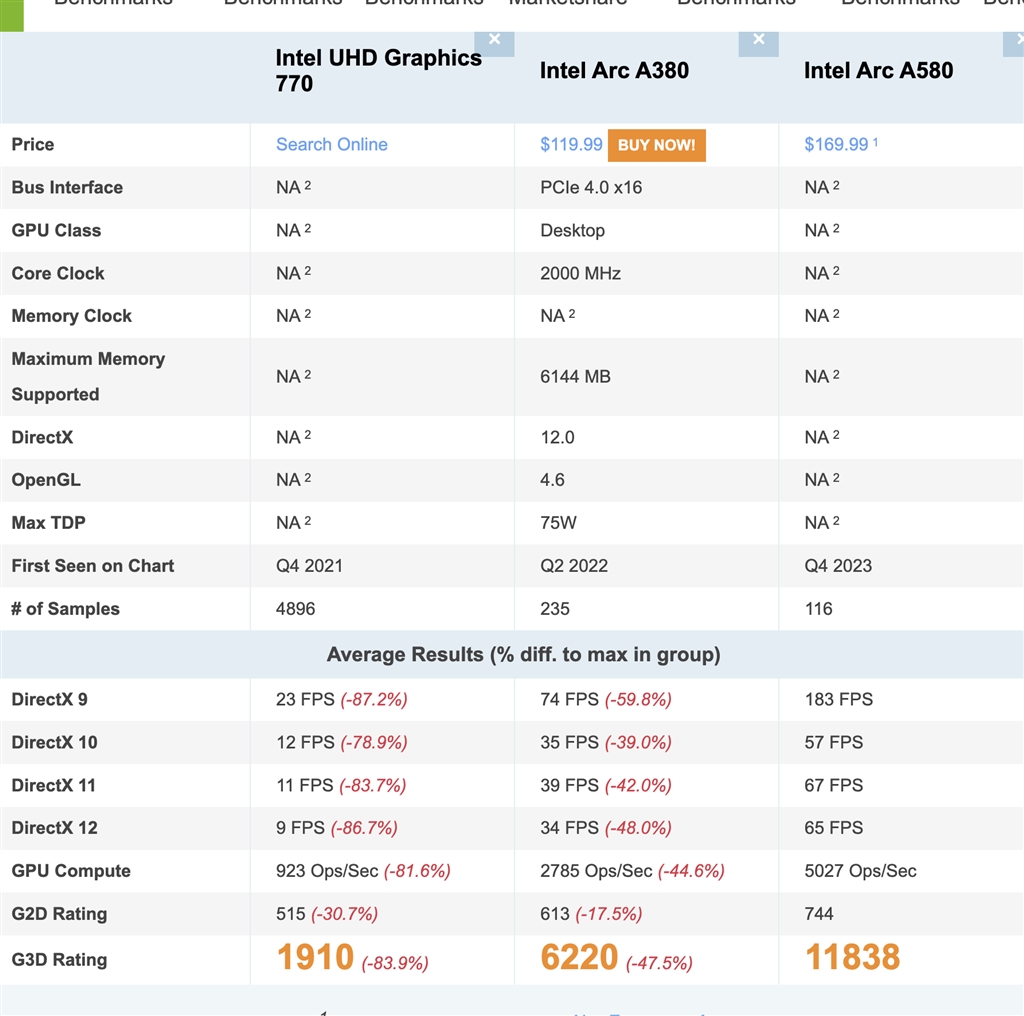Select the 515 G2D rating value
This screenshot has width=1024, height=1016.
pyautogui.click(x=291, y=914)
